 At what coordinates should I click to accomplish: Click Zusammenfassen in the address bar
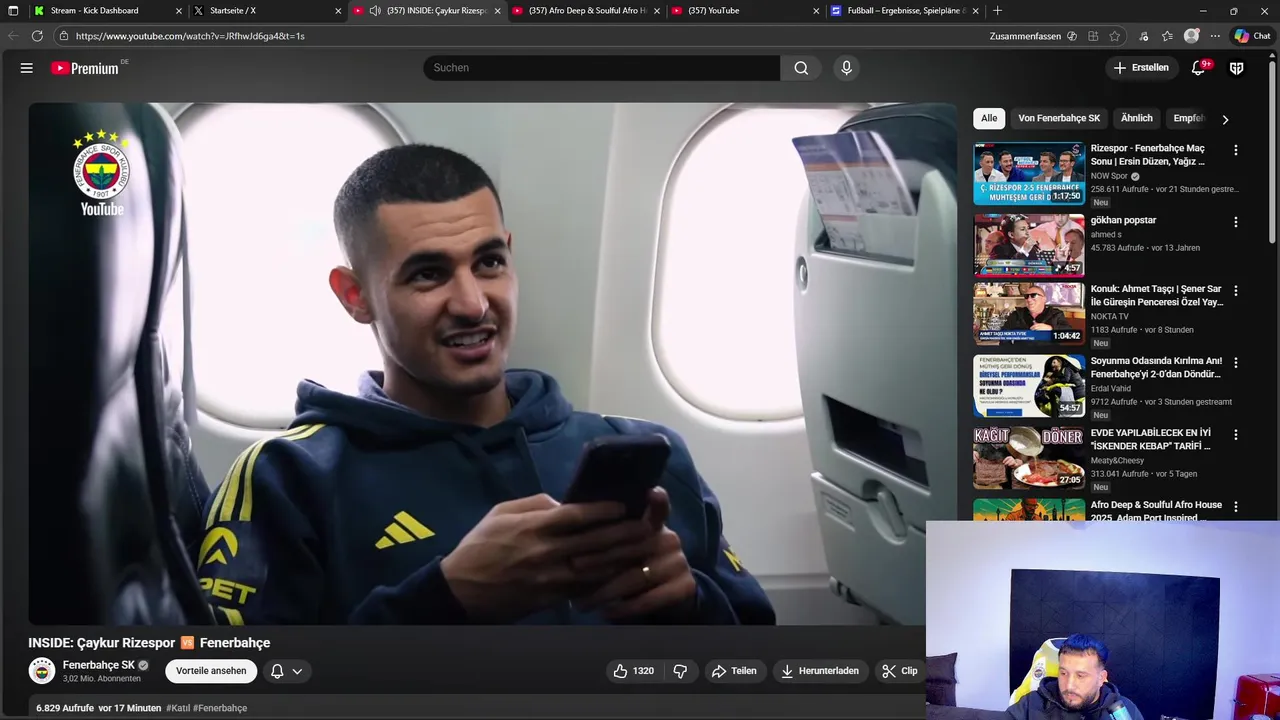click(x=1025, y=36)
